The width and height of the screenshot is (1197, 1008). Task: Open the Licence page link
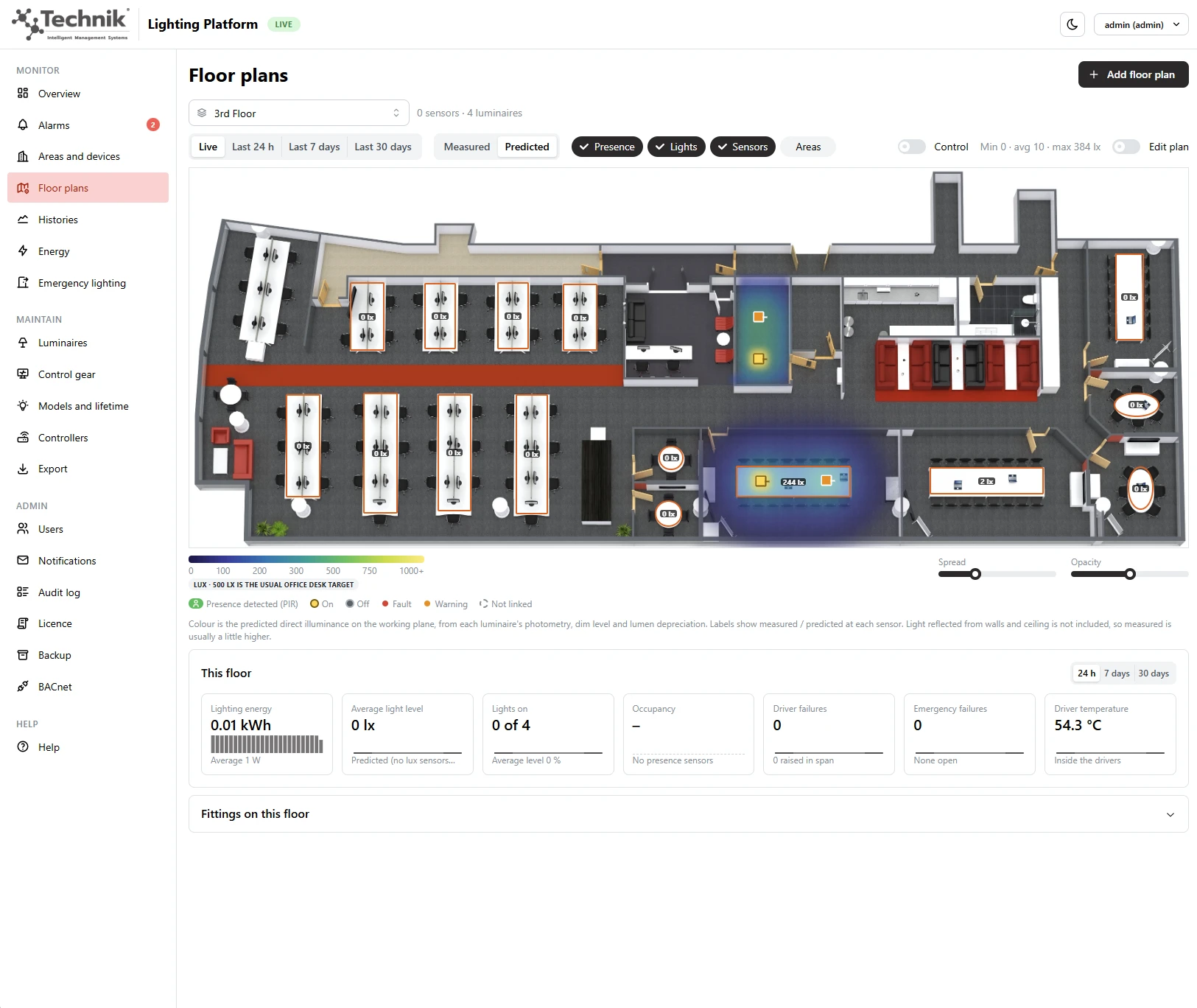pyautogui.click(x=55, y=623)
